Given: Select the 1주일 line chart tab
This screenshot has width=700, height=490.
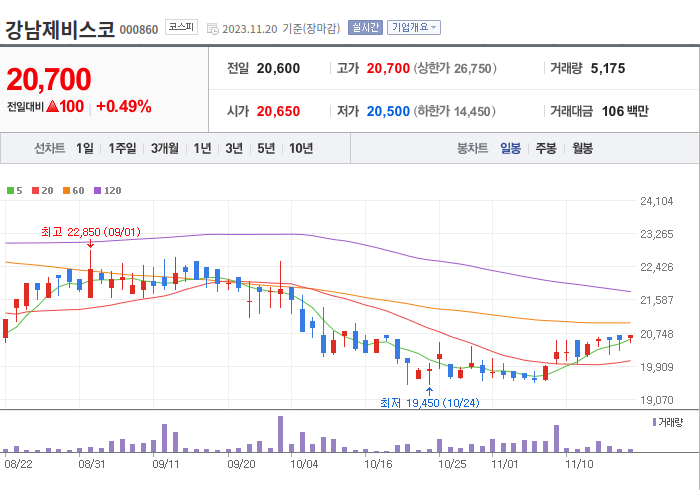Looking at the screenshot, I should click(x=122, y=148).
